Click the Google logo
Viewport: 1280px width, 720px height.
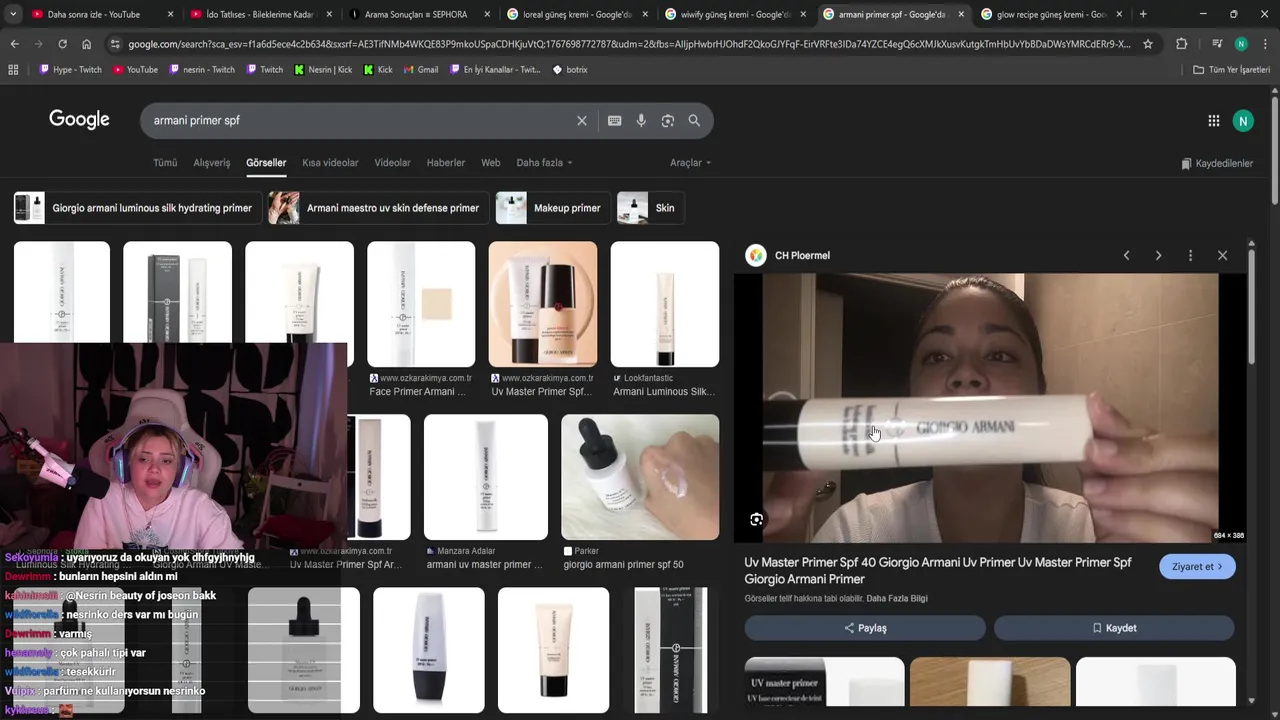coord(79,120)
